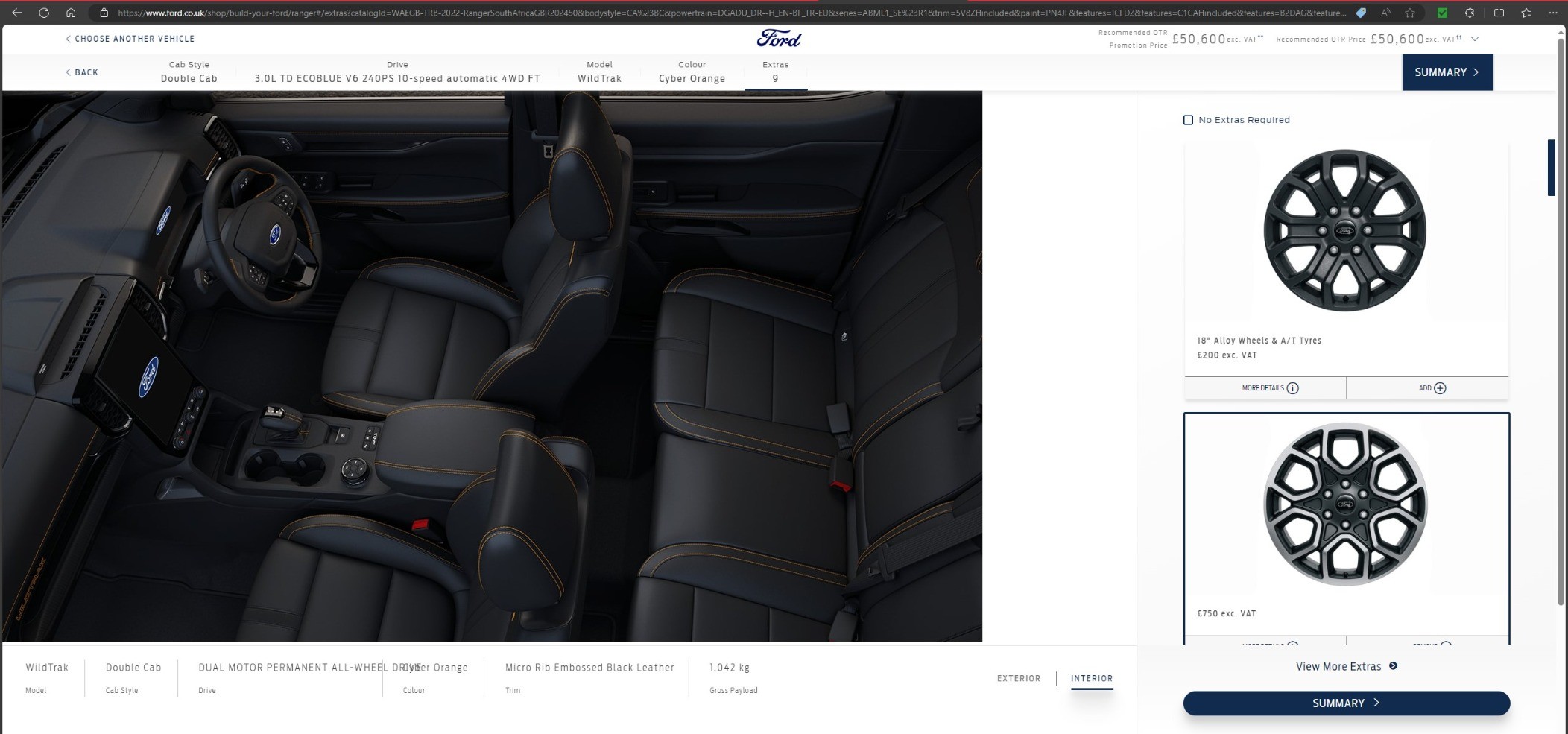Click the info icon for 18" Alloy Wheels
This screenshot has width=1568, height=734.
[x=1293, y=388]
